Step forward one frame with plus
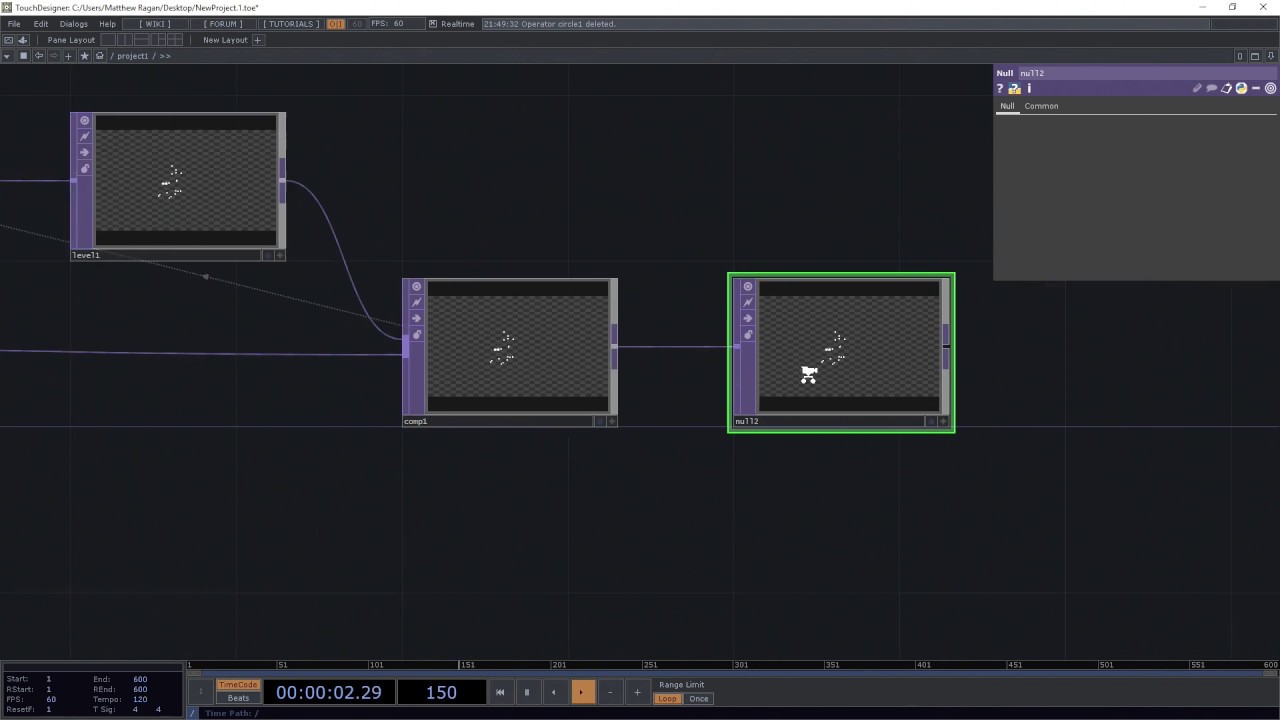The width and height of the screenshot is (1280, 720). [637, 692]
